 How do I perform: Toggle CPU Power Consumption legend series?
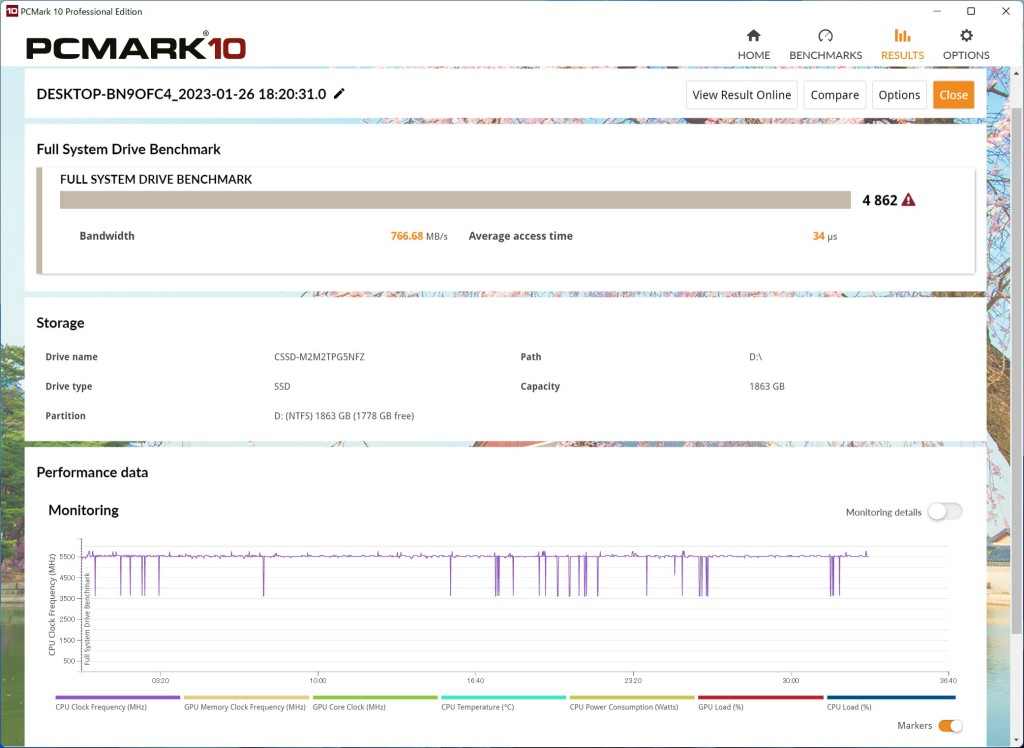[632, 703]
